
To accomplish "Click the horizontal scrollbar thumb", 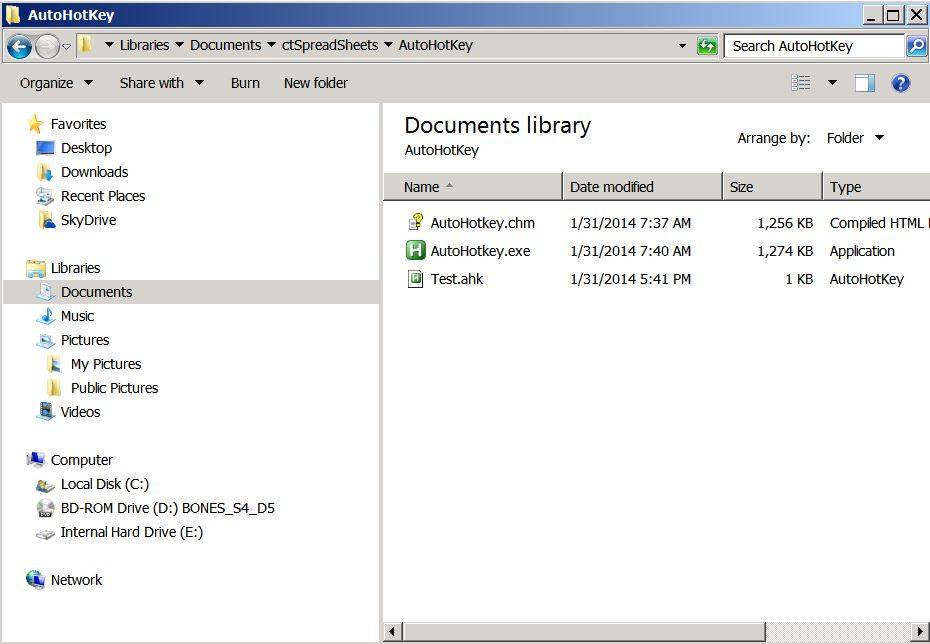I will (584, 632).
